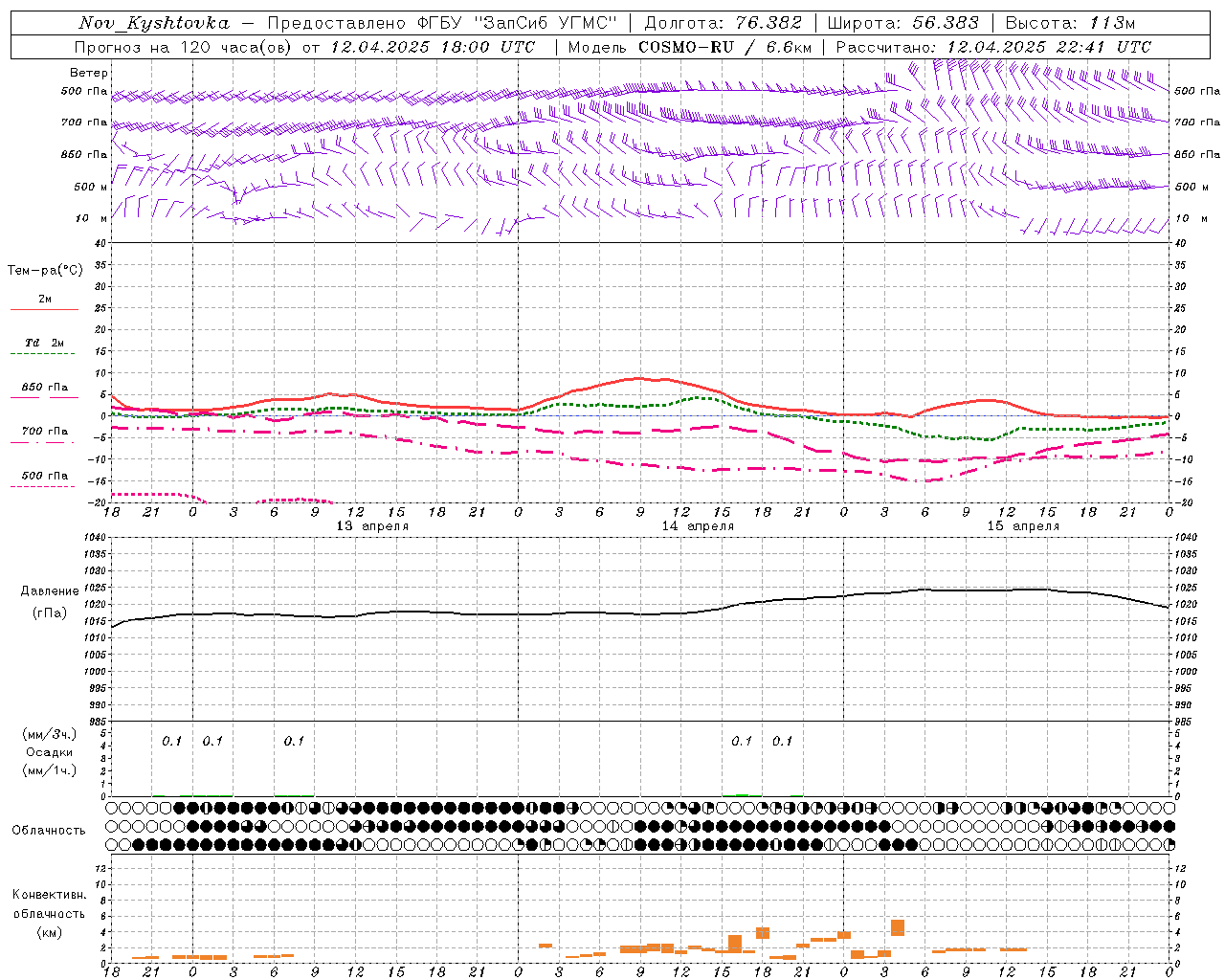
Task: Click the (км) convective height unit label
Action: click(x=50, y=932)
